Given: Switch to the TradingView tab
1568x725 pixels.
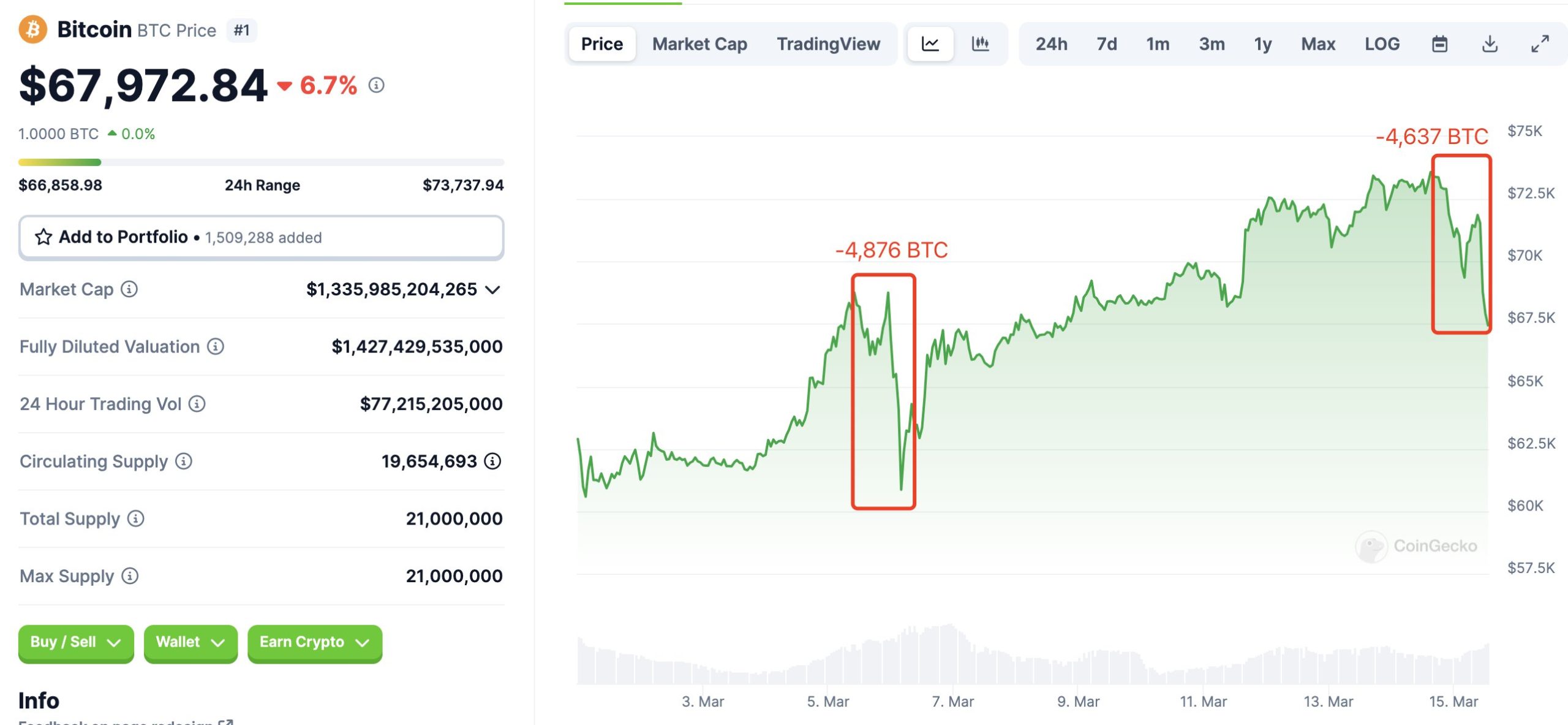Looking at the screenshot, I should pos(828,44).
